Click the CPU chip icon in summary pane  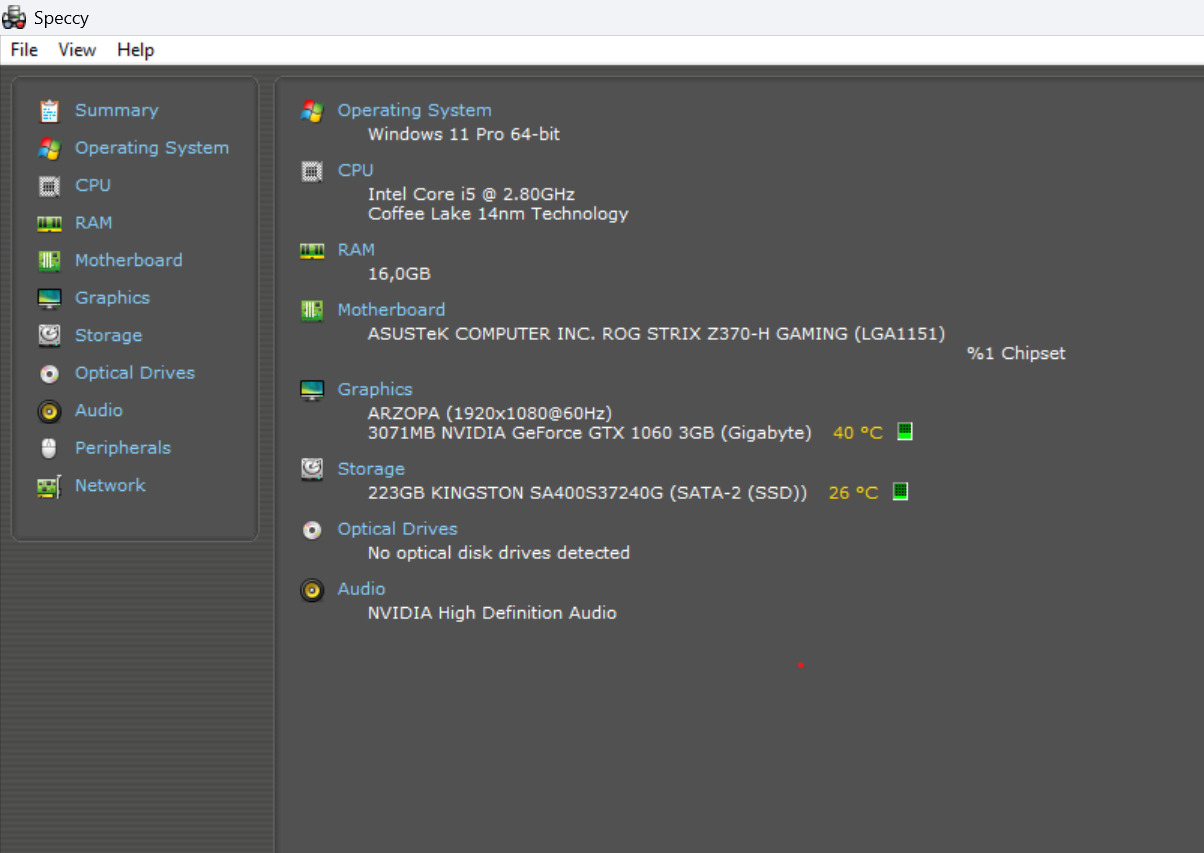coord(312,171)
